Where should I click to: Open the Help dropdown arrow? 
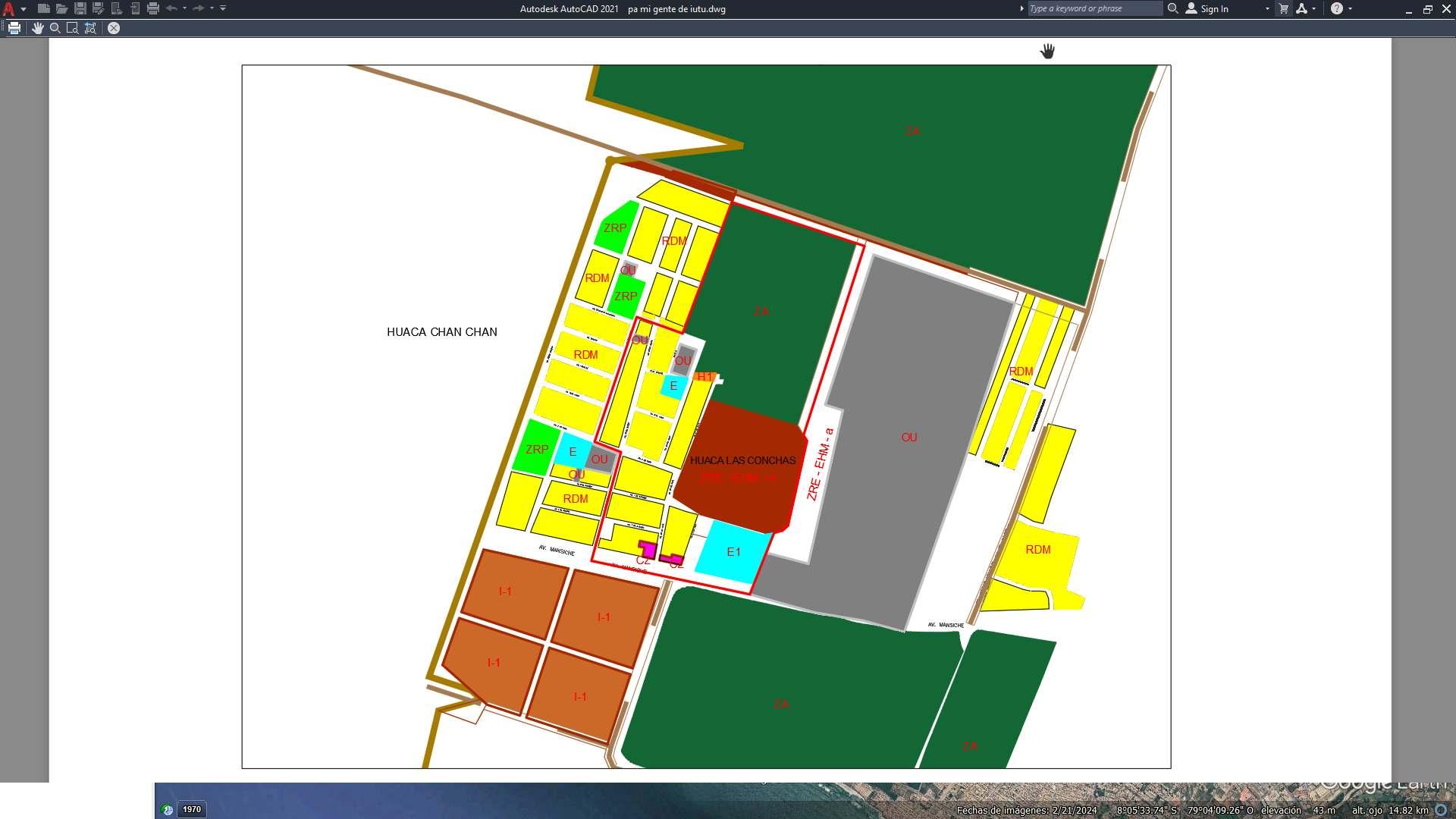(x=1350, y=9)
